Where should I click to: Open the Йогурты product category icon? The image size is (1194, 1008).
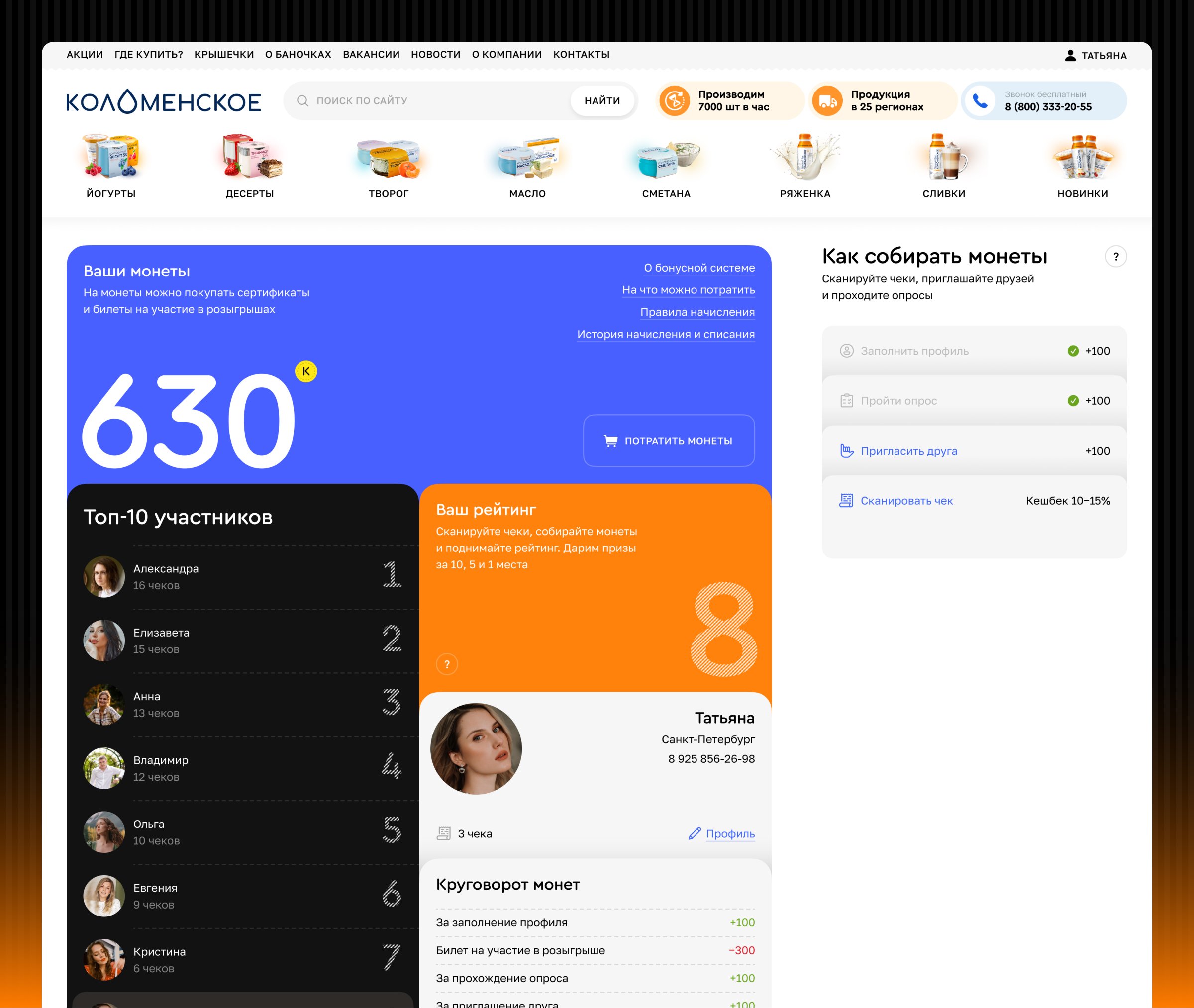tap(111, 157)
